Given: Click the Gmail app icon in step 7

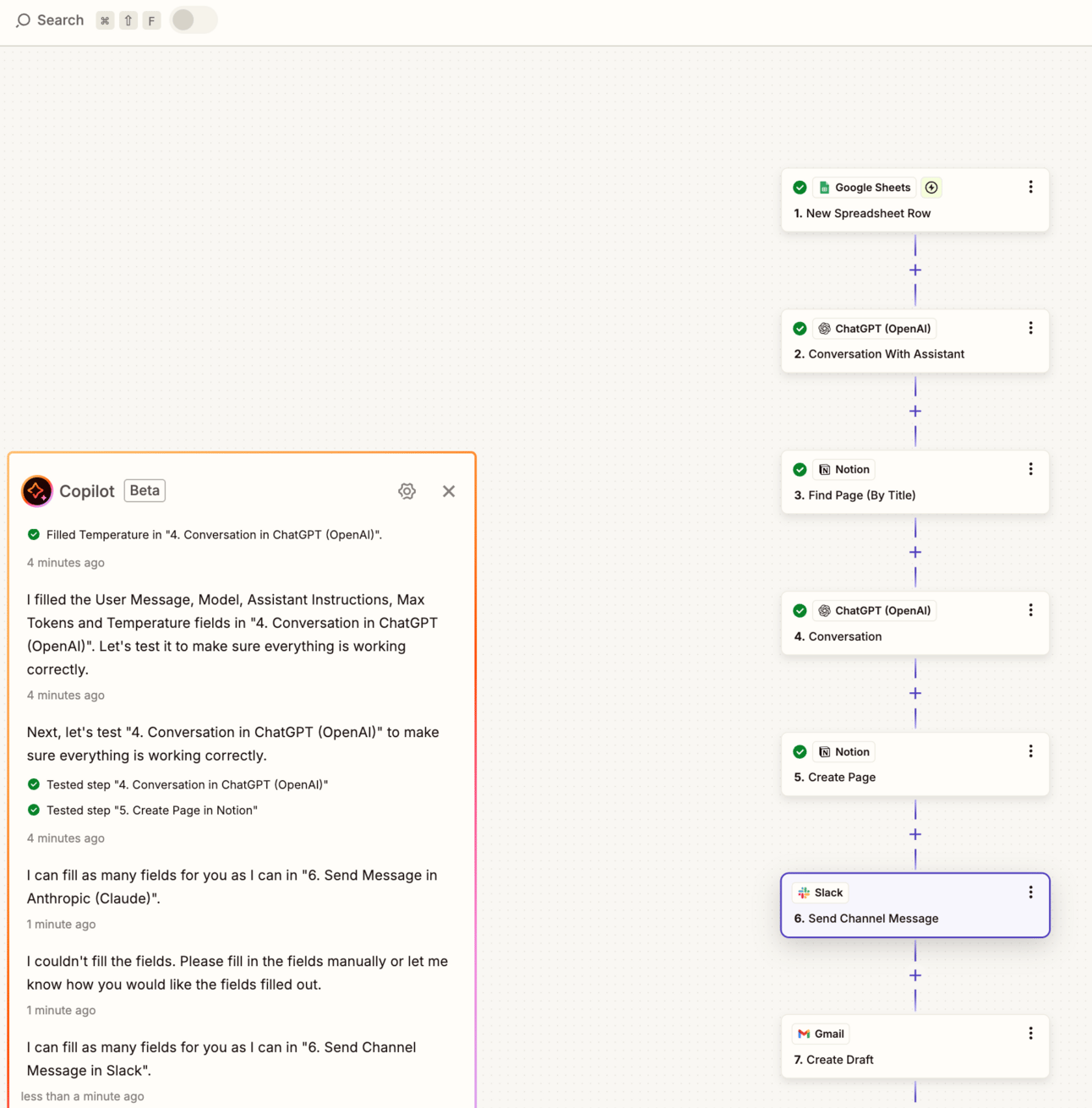Looking at the screenshot, I should pyautogui.click(x=804, y=1034).
